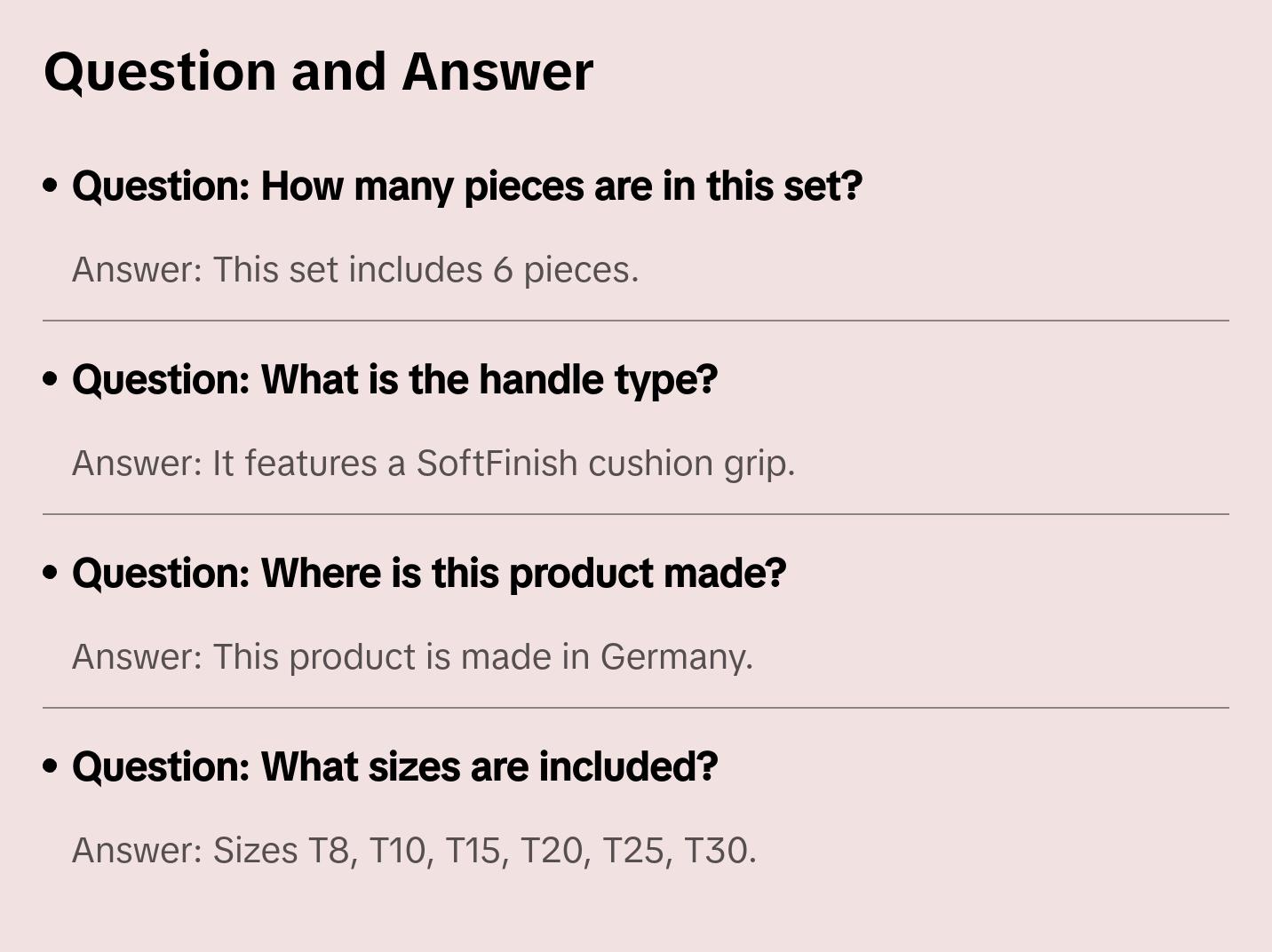
Task: Click the divider below the SoftFinish answer
Action: [x=636, y=514]
